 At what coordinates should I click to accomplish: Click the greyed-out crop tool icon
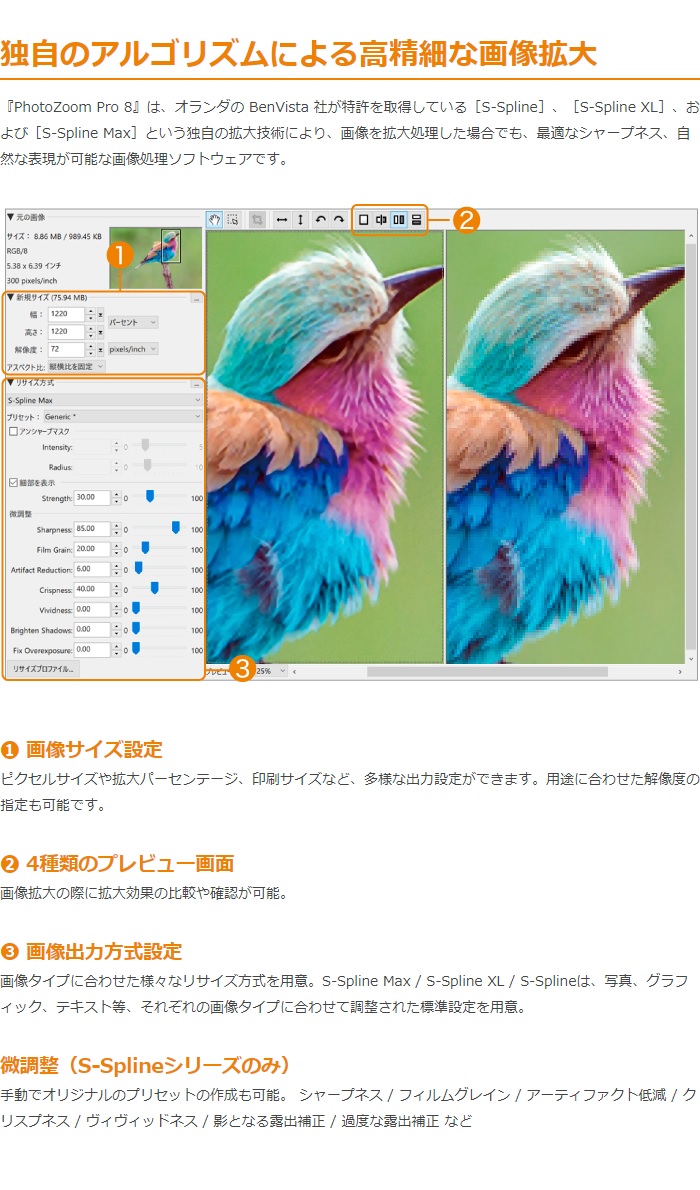click(257, 219)
